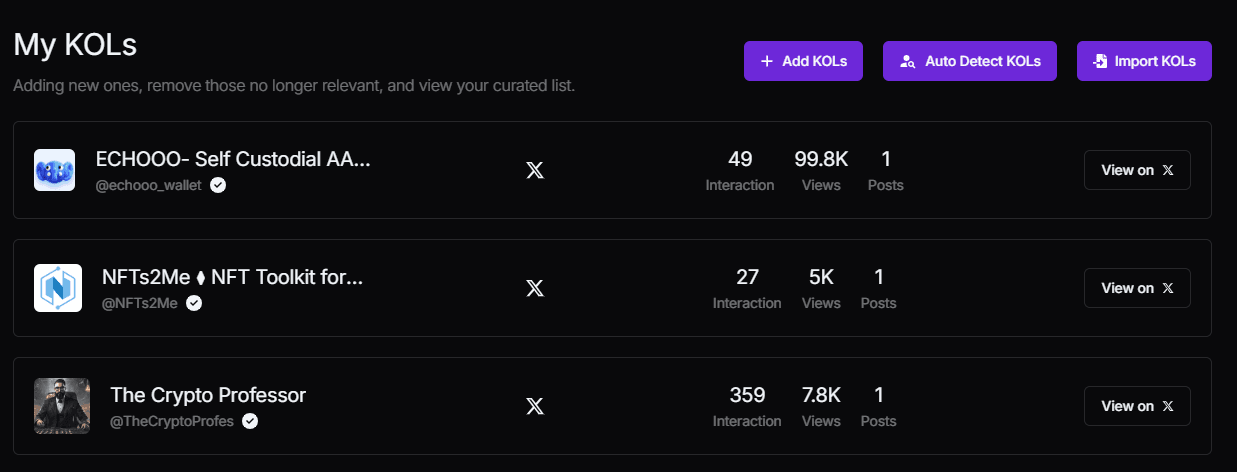Click the 359 Interaction count
1237x472 pixels.
(747, 395)
